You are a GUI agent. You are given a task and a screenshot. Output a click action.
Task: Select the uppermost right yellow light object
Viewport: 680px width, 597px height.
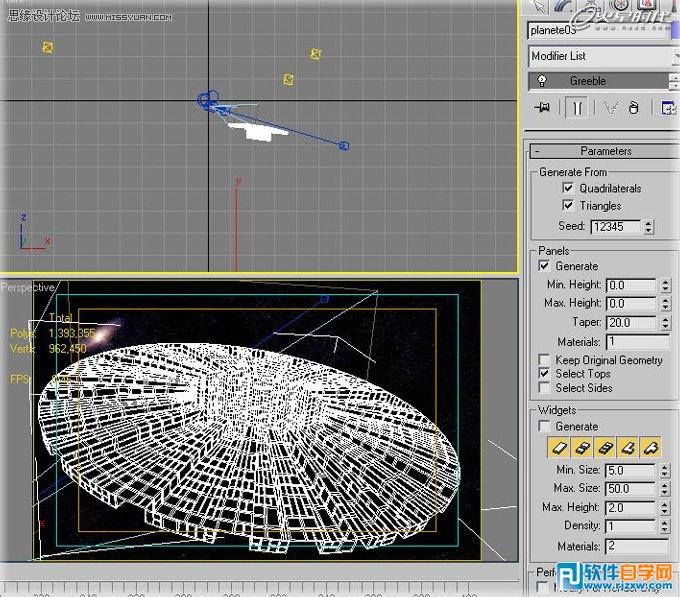point(316,54)
